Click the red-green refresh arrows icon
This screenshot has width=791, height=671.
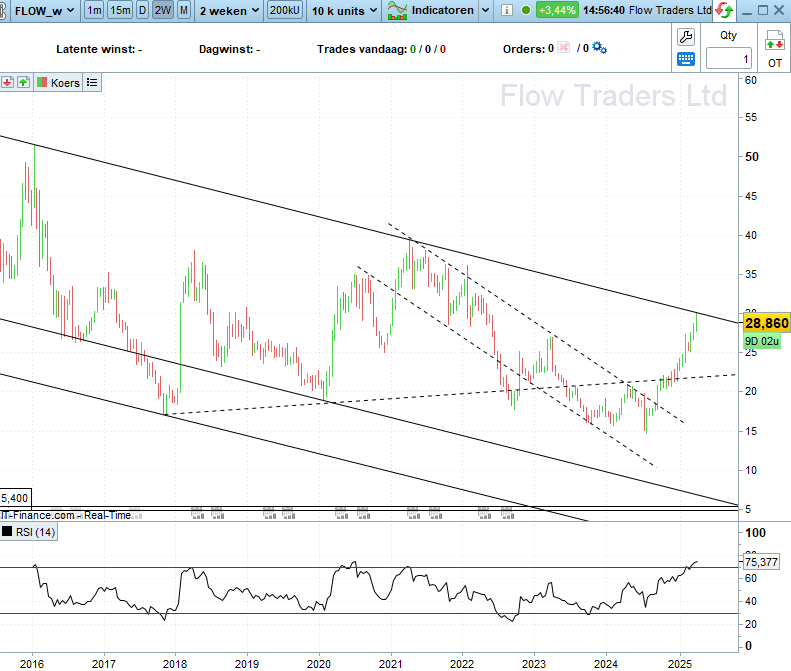[x=725, y=10]
